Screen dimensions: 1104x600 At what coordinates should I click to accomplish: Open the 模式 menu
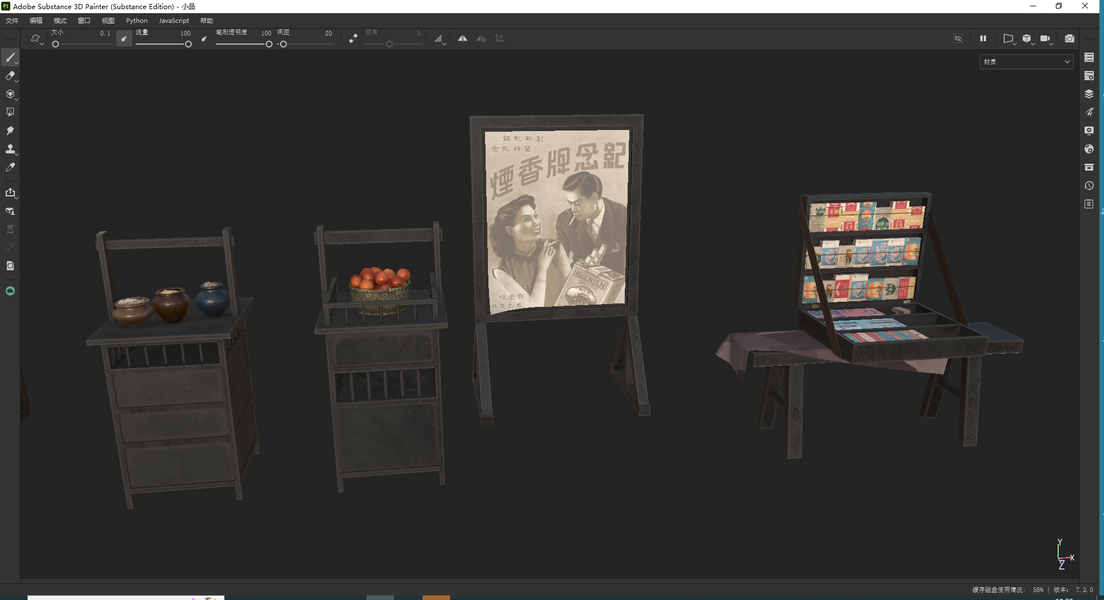pos(60,21)
